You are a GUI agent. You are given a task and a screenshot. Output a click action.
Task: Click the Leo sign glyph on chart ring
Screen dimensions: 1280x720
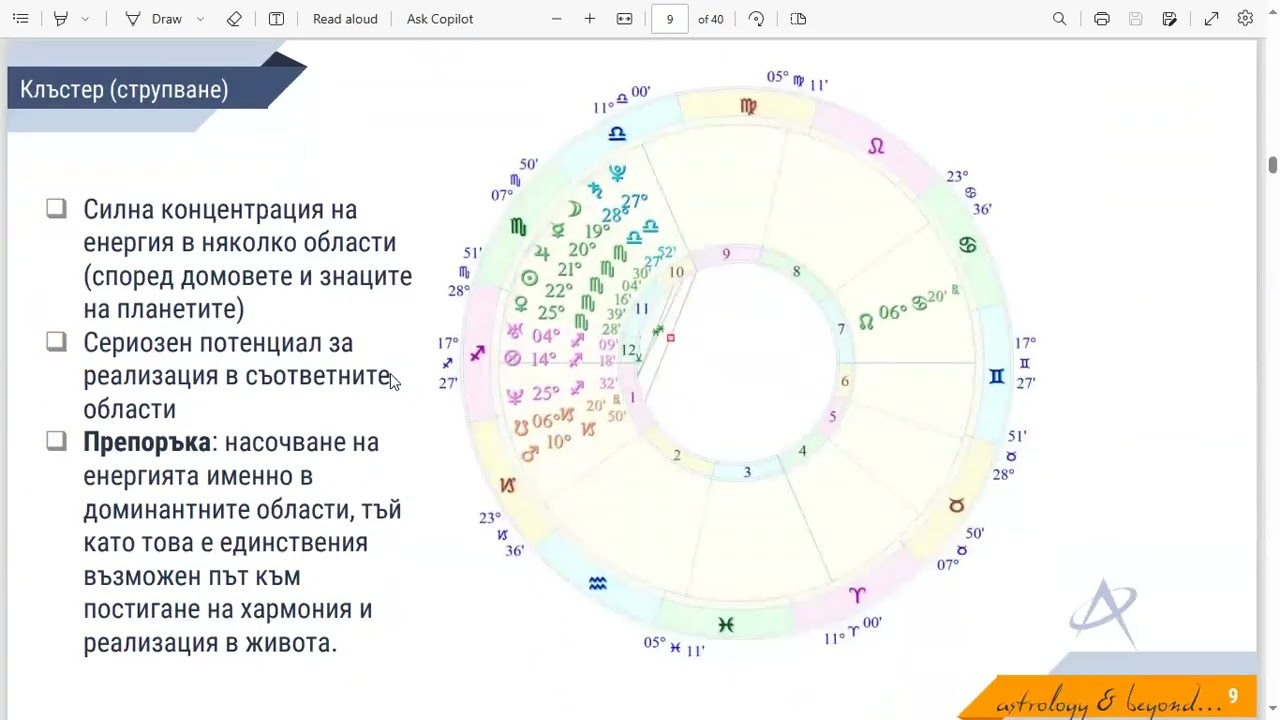[x=876, y=146]
